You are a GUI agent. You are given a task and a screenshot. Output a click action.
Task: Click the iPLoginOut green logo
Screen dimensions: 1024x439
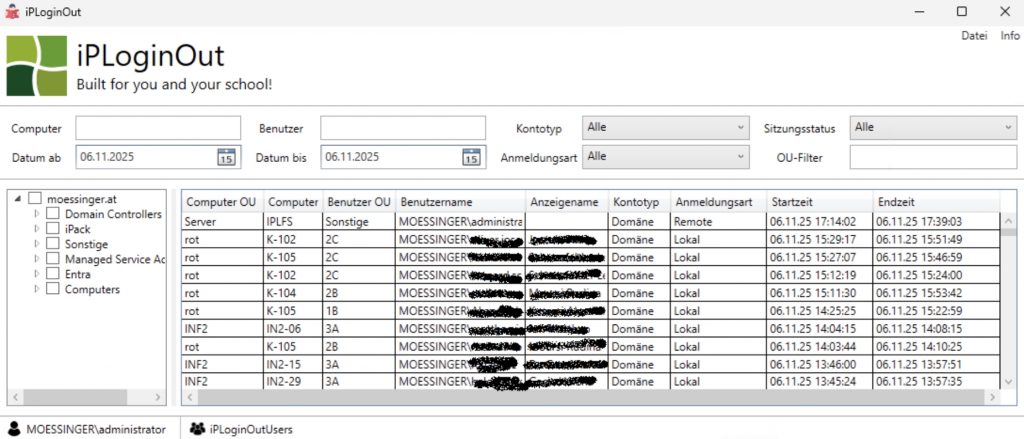coord(37,66)
